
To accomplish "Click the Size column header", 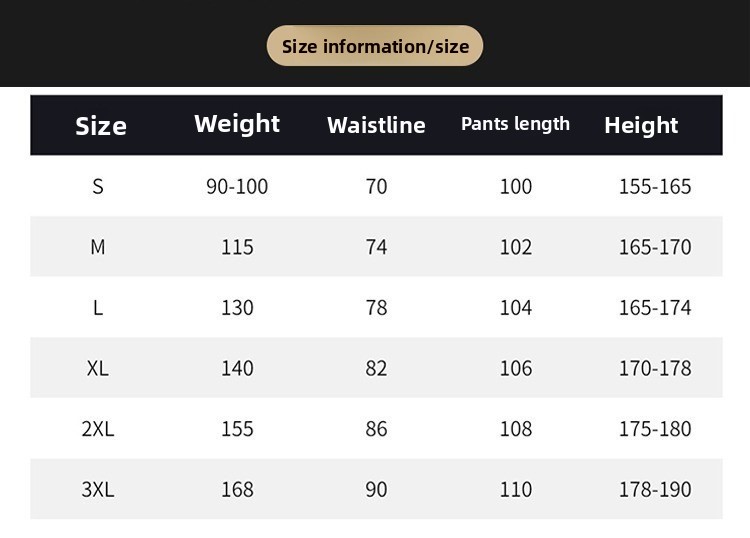I will point(101,125).
